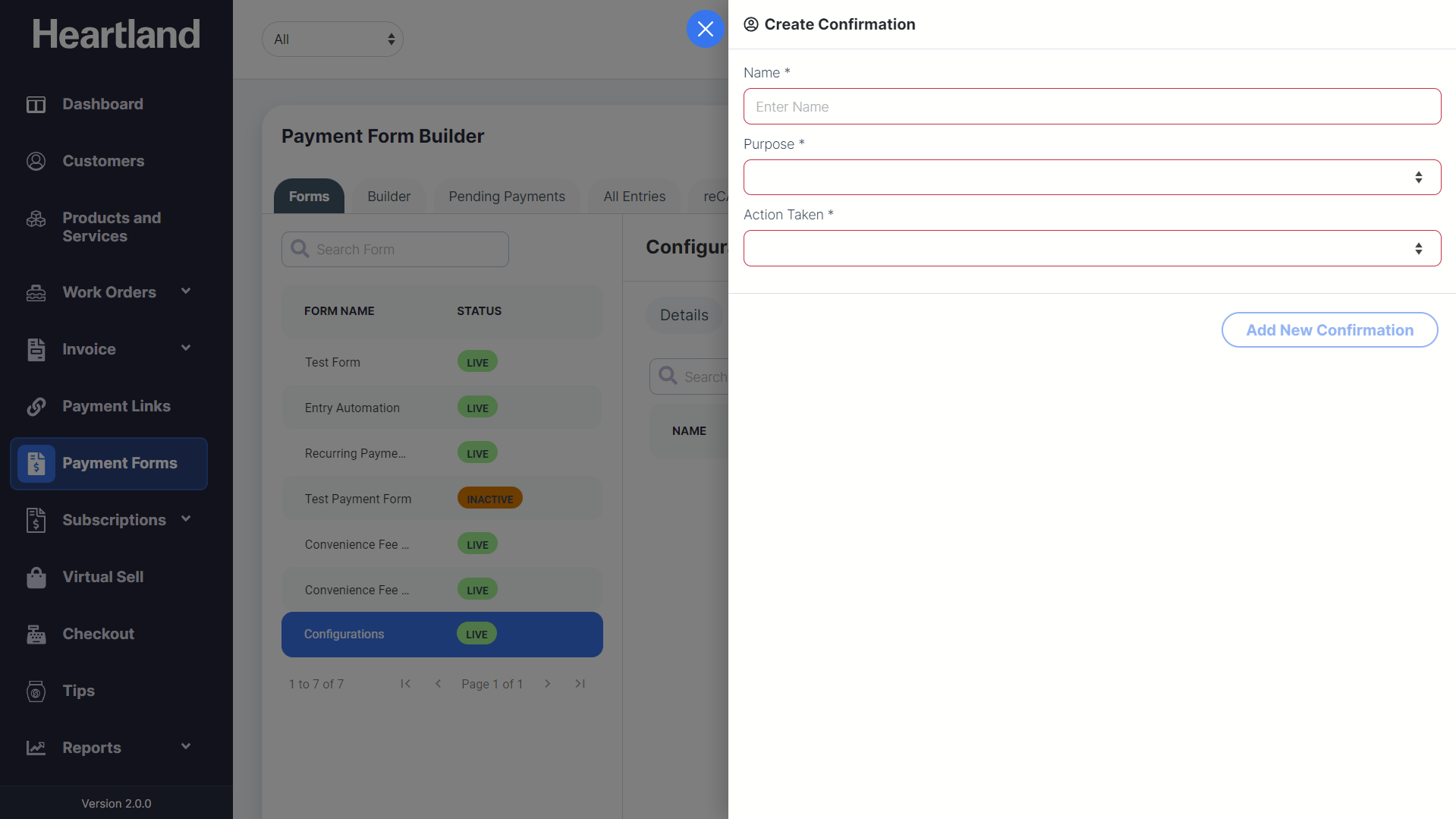Image resolution: width=1456 pixels, height=819 pixels.
Task: Click the Payment Links chain icon
Action: [x=36, y=407]
